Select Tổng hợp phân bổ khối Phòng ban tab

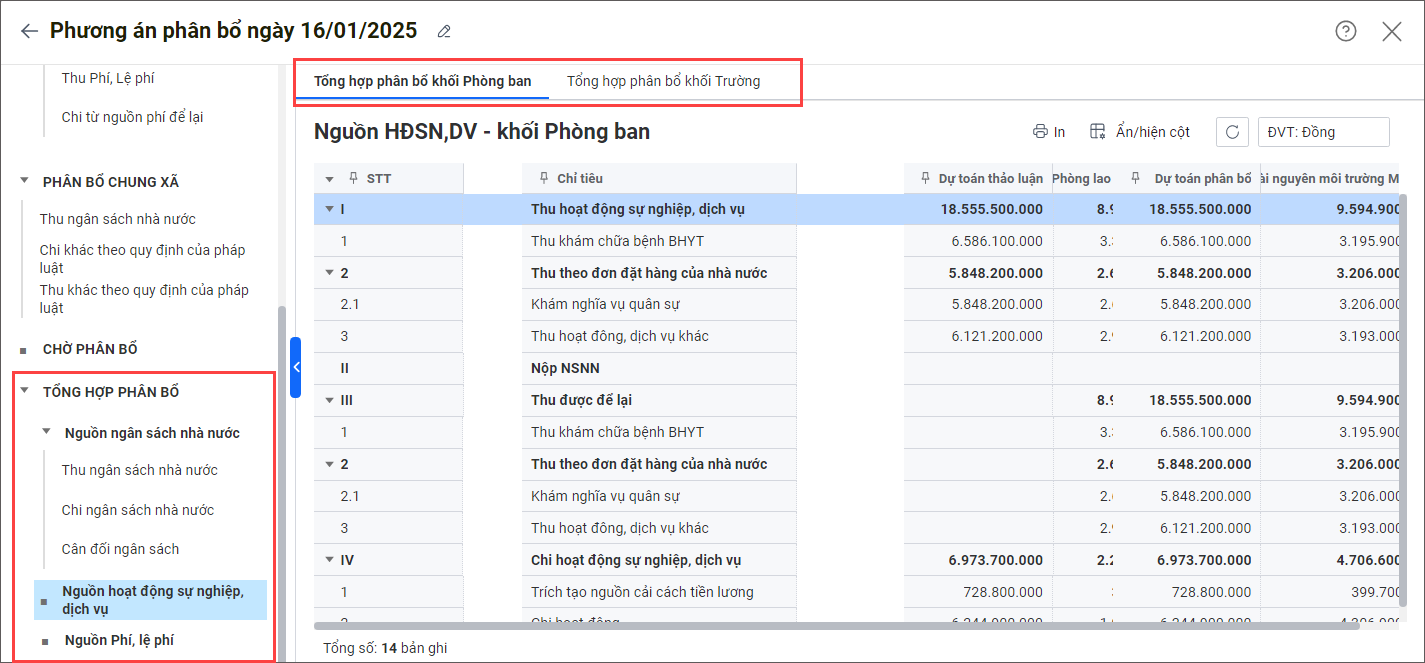422,81
